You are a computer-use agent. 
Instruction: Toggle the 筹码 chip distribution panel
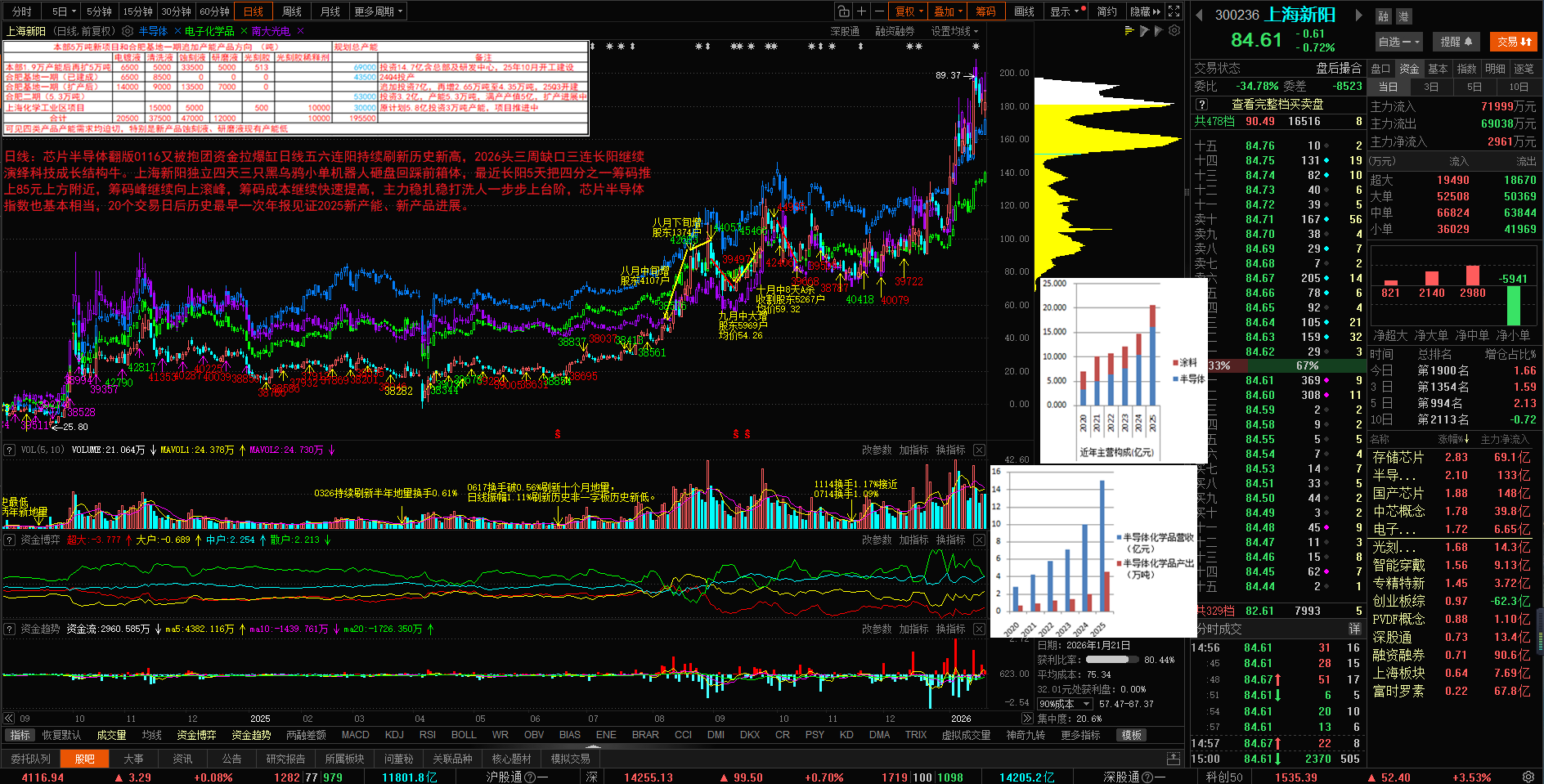pos(985,11)
